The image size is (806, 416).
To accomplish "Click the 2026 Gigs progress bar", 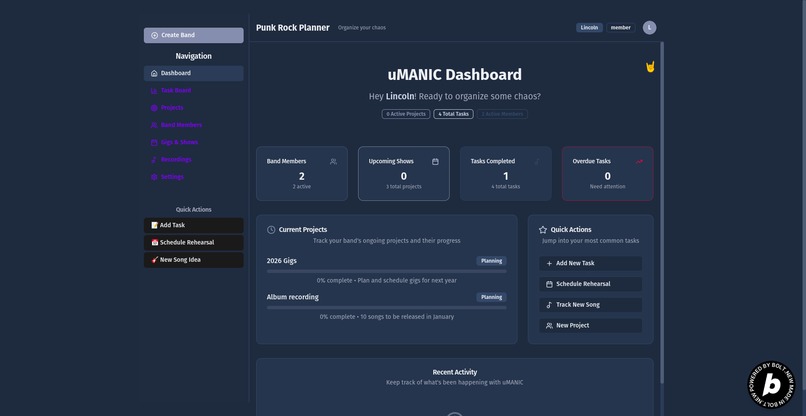I will (387, 271).
